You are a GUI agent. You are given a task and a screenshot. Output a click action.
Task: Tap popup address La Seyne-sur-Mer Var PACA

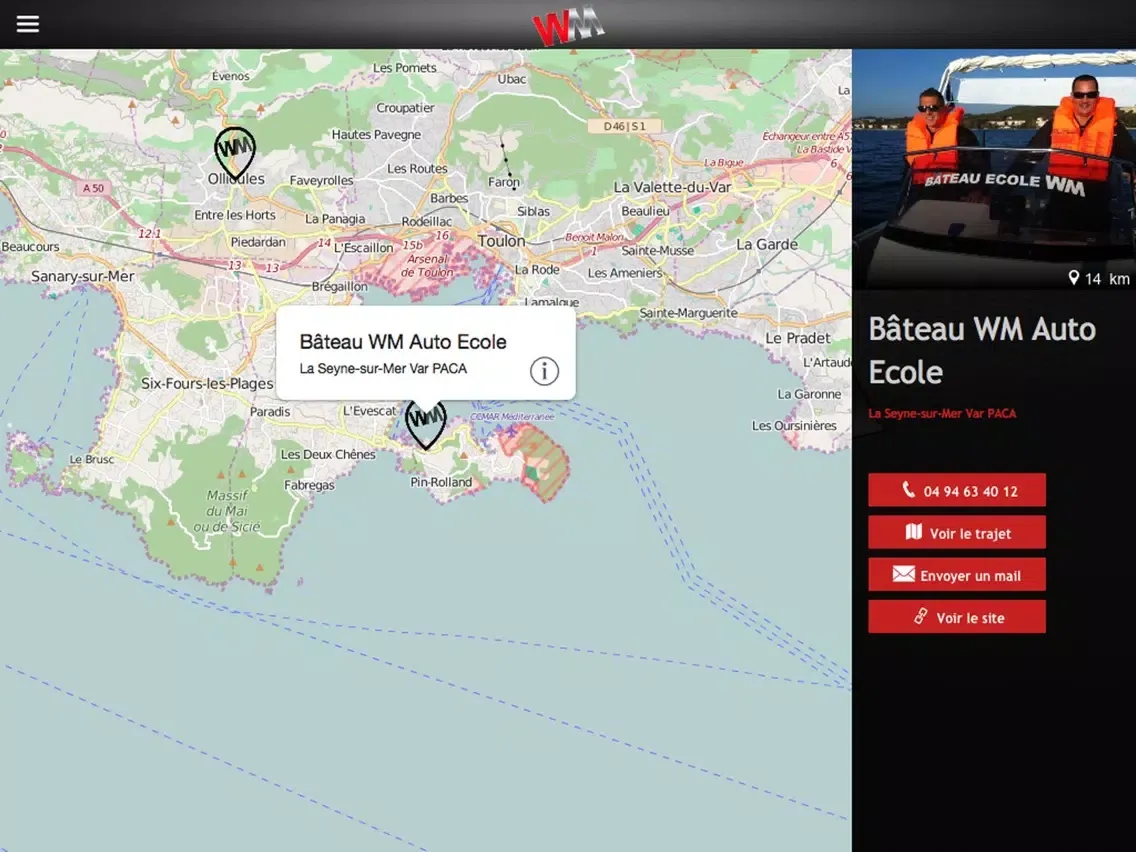click(383, 369)
